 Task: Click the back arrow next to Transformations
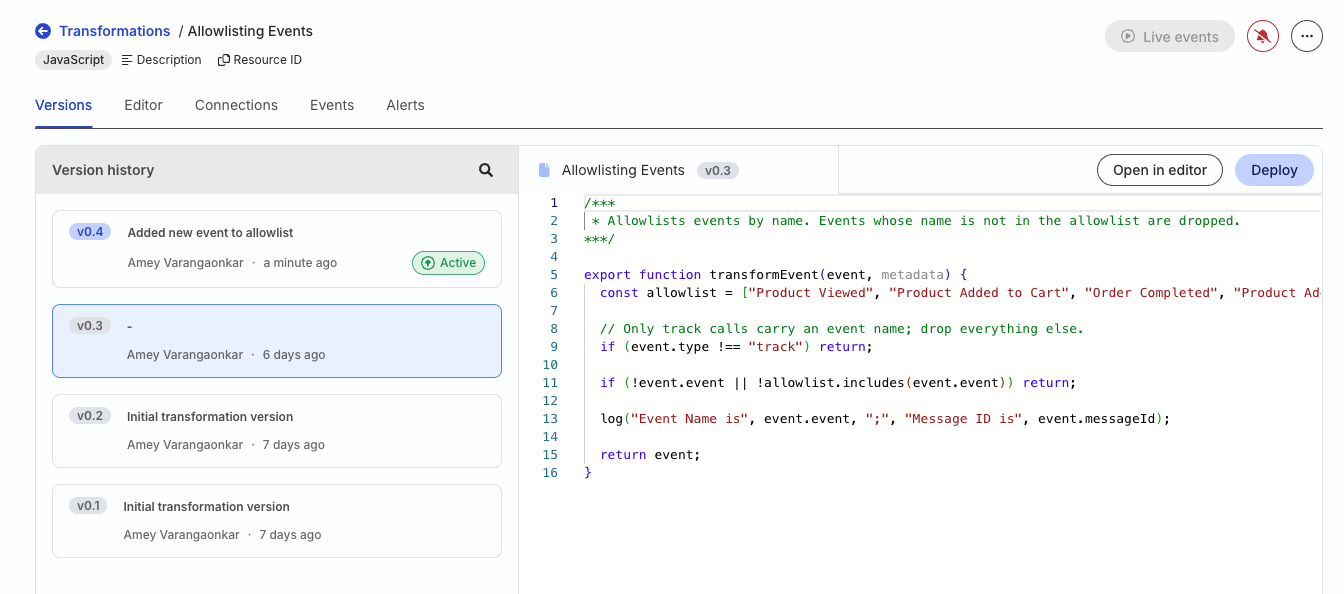coord(43,31)
